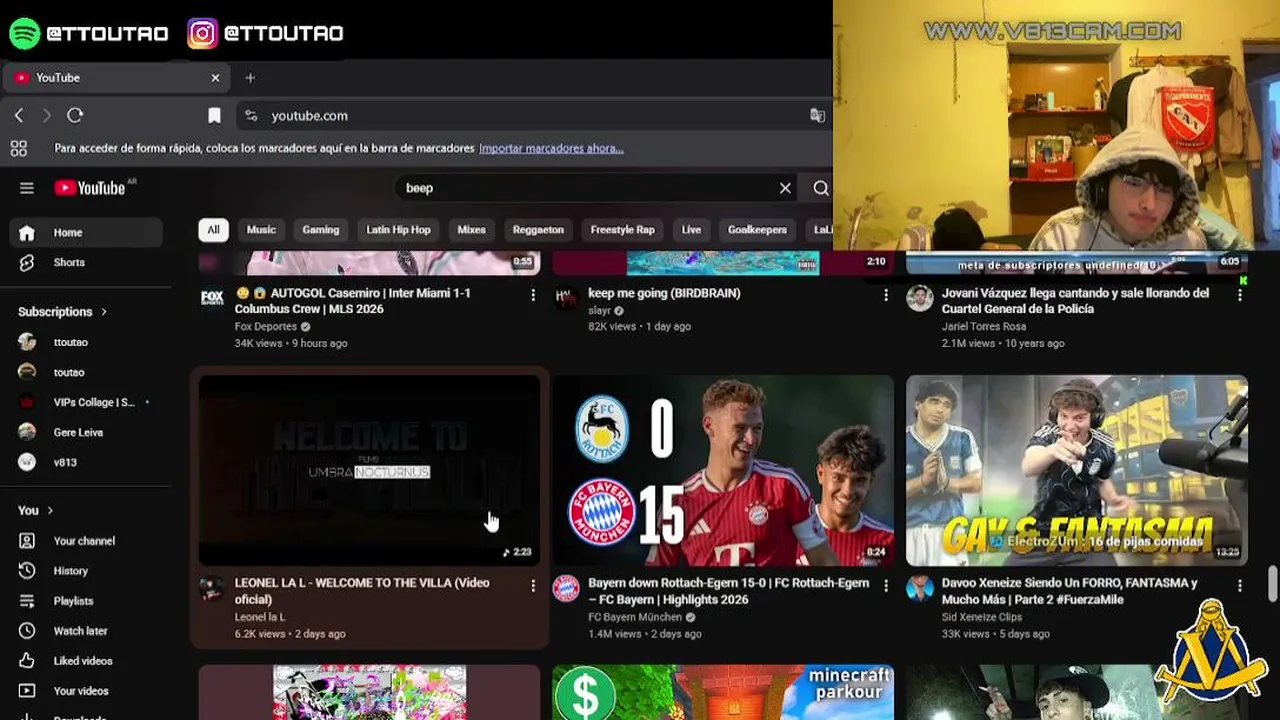Open Importar marcadores ahora link
Image resolution: width=1280 pixels, height=720 pixels.
tap(551, 148)
